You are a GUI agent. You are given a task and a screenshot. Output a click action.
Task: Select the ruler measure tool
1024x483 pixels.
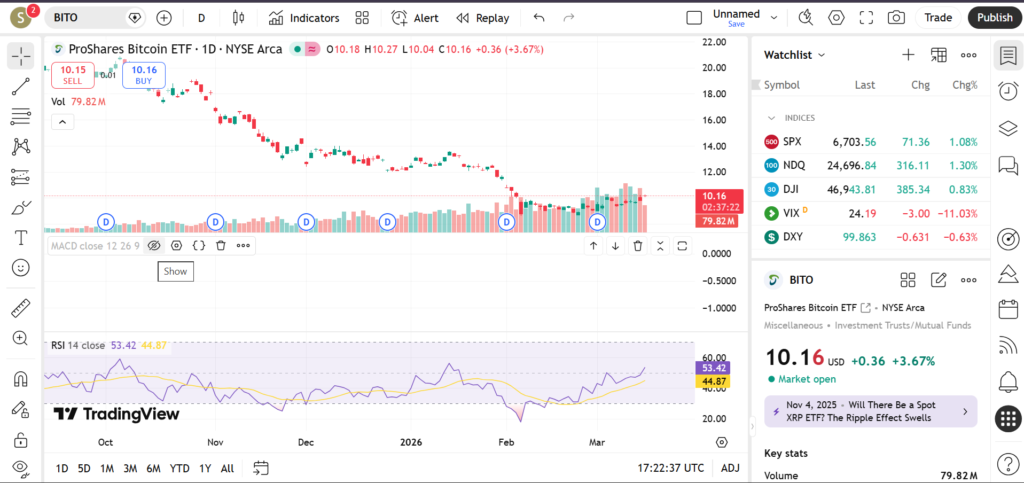[20, 308]
